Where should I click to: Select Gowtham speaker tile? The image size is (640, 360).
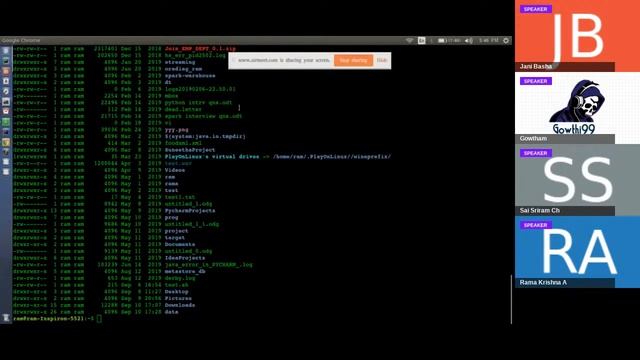coord(577,108)
